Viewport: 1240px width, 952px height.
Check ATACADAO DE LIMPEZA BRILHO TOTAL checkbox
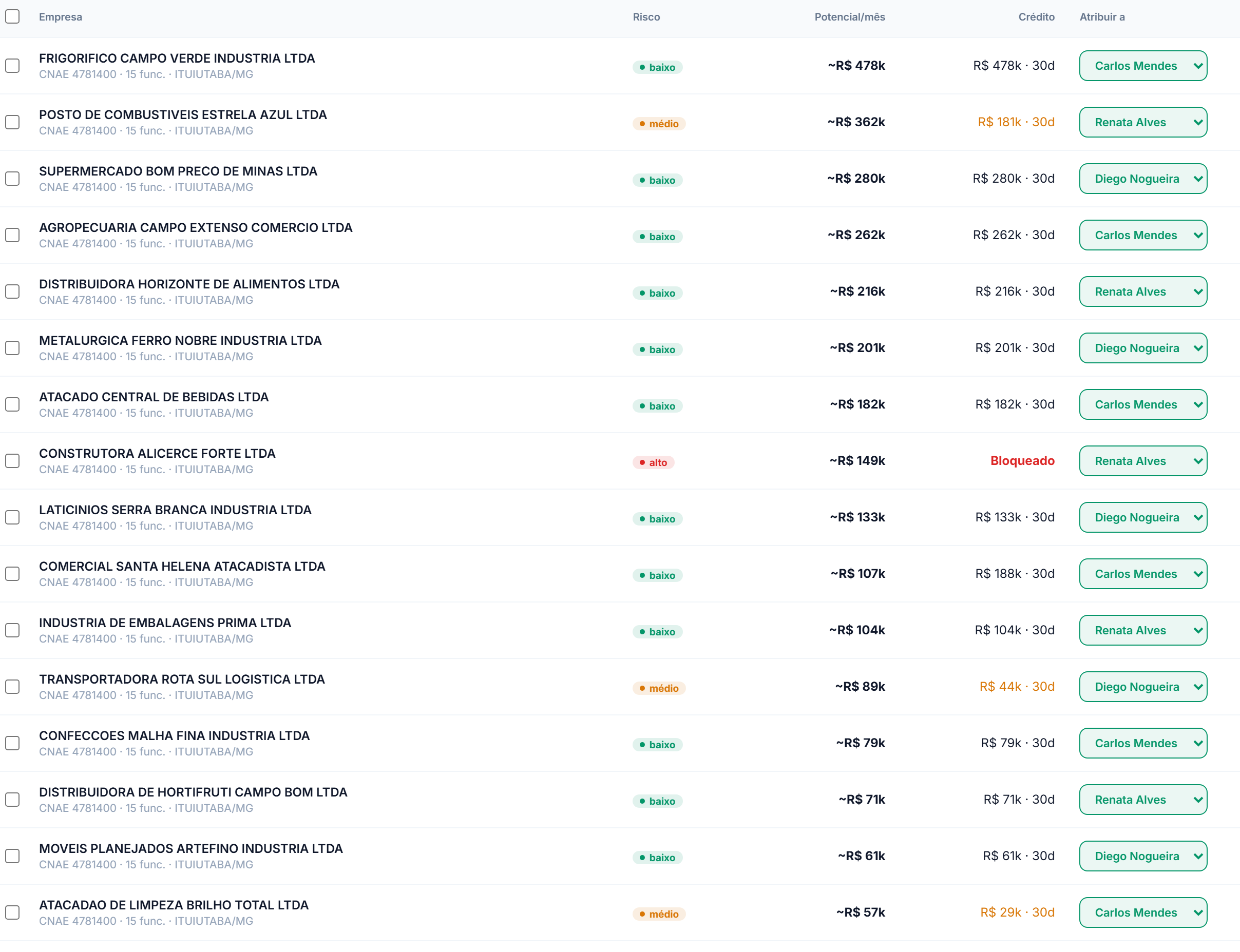(12, 912)
